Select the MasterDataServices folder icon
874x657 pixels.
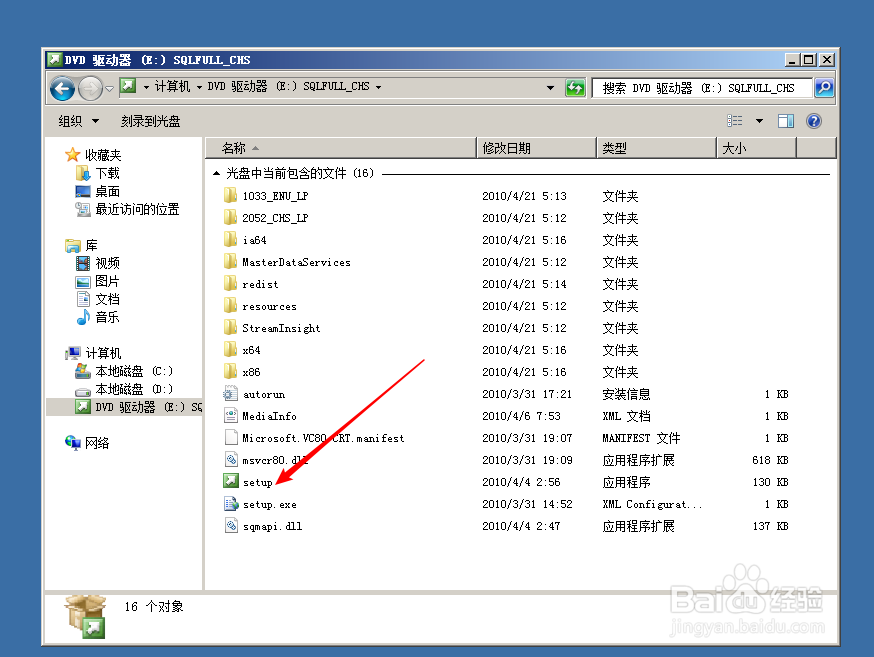230,261
